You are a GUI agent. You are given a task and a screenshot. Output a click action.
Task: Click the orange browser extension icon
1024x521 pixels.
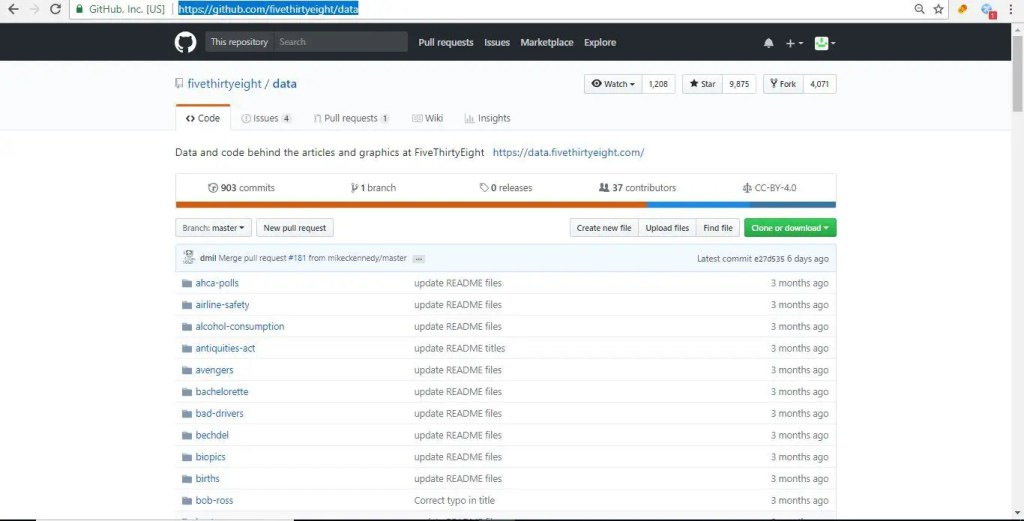pos(963,9)
